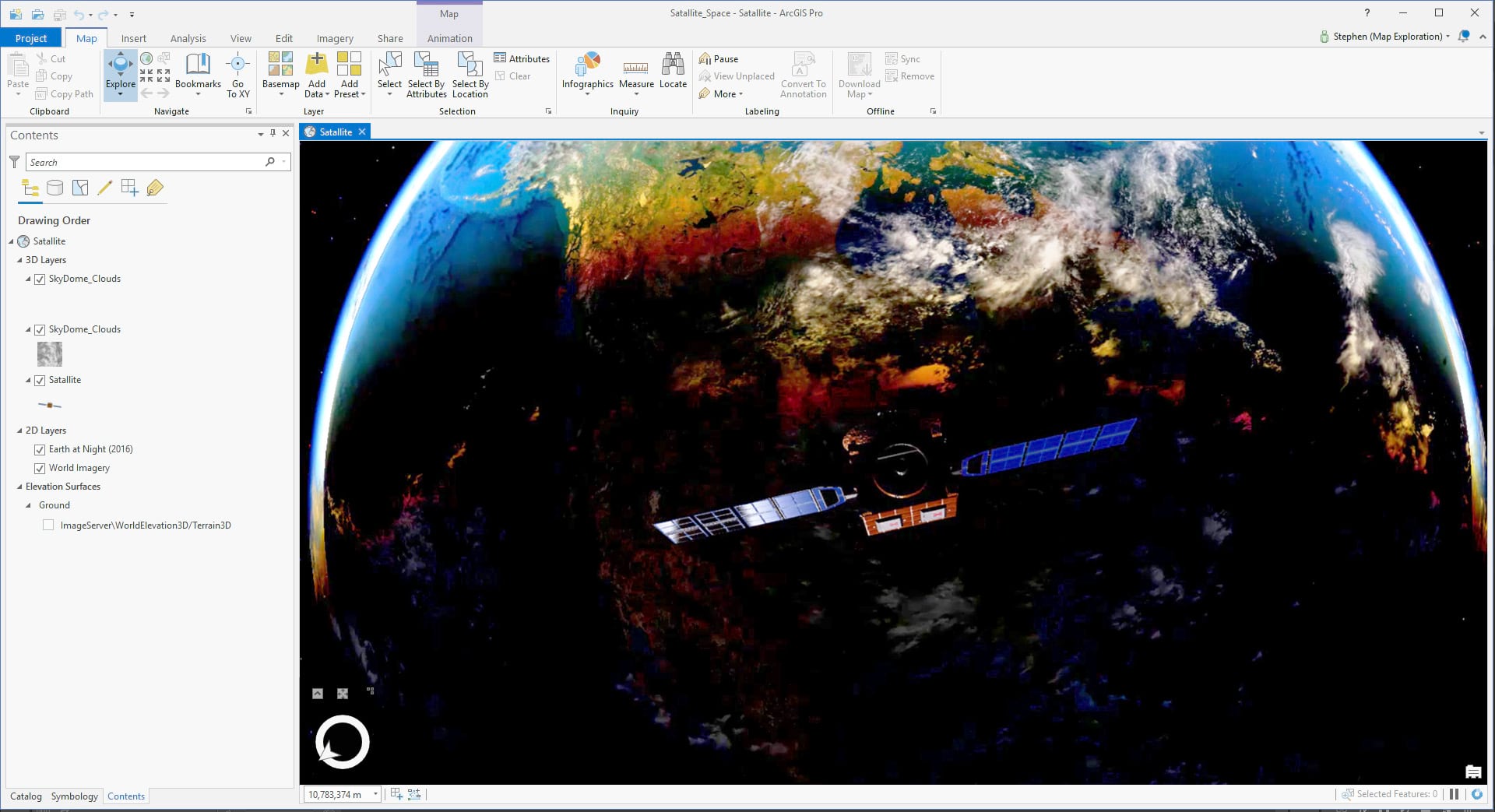
Task: Switch to the Symbology pane tab
Action: pyautogui.click(x=75, y=796)
